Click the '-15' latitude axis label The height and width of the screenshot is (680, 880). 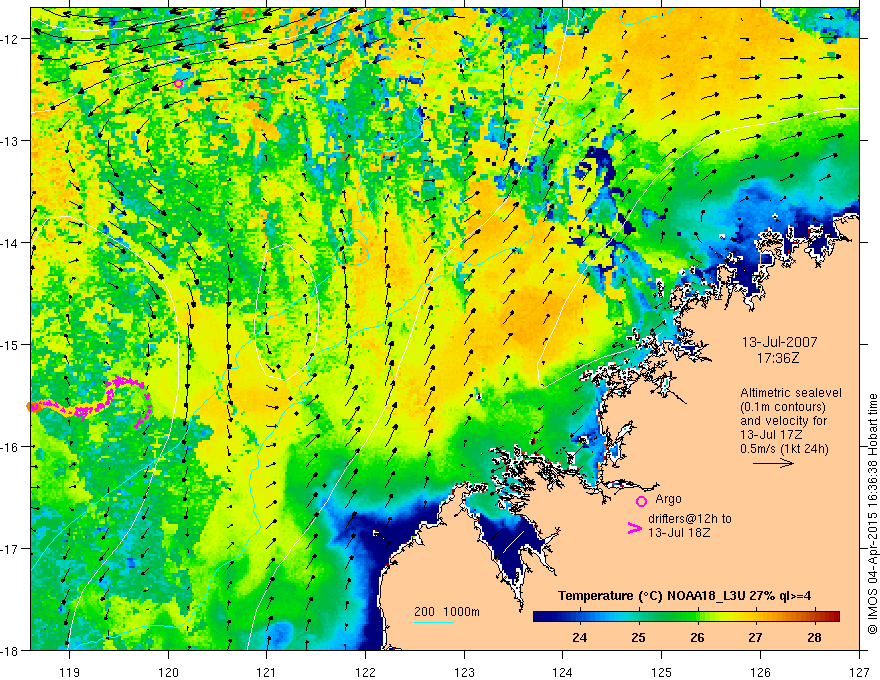tap(11, 344)
